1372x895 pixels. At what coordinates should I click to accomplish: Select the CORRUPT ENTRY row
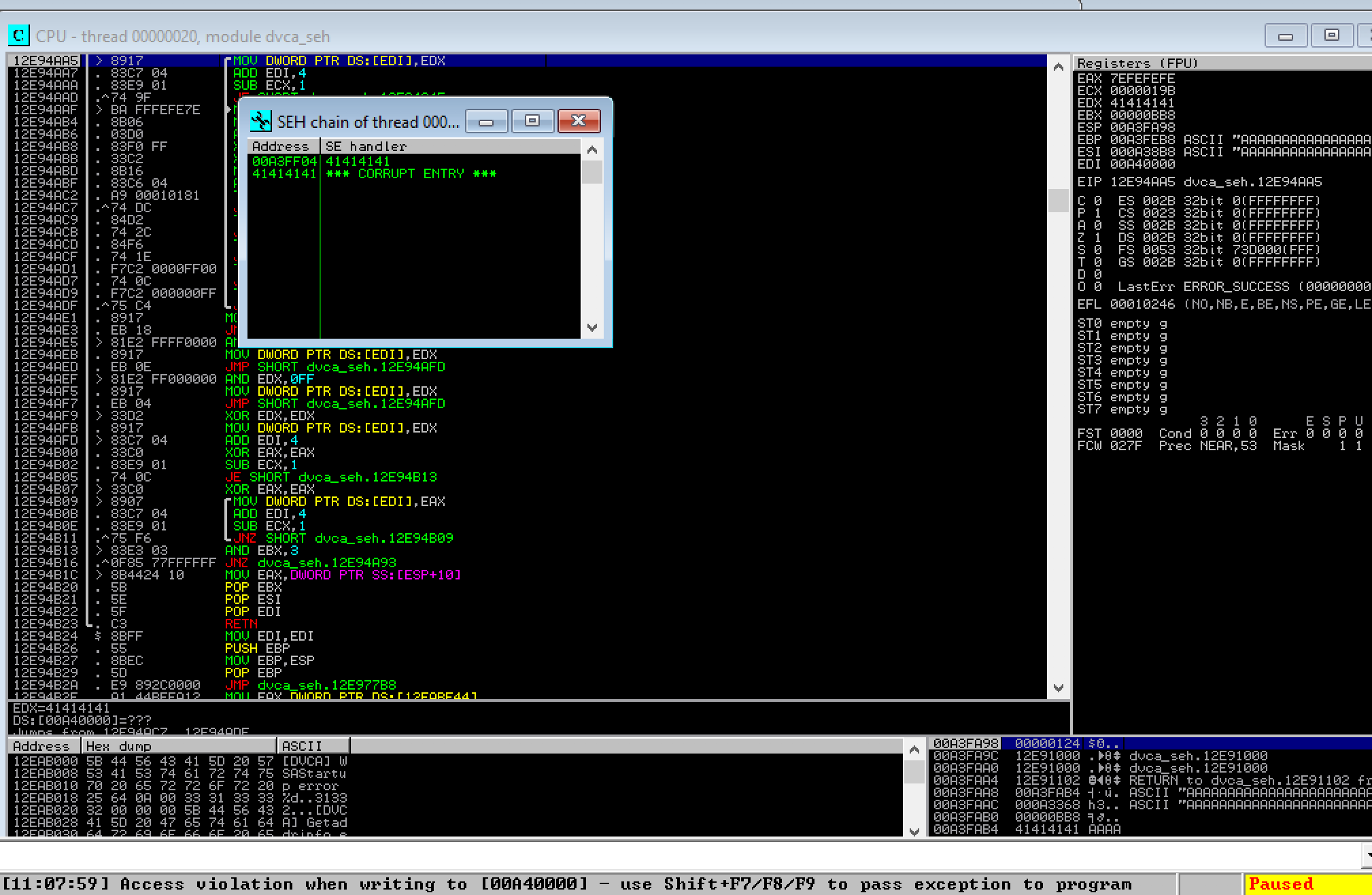(414, 173)
